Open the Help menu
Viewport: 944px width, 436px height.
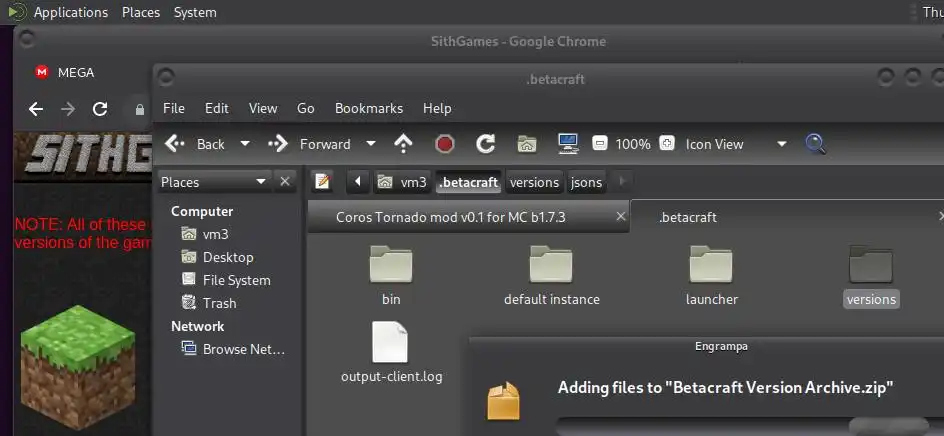point(437,108)
